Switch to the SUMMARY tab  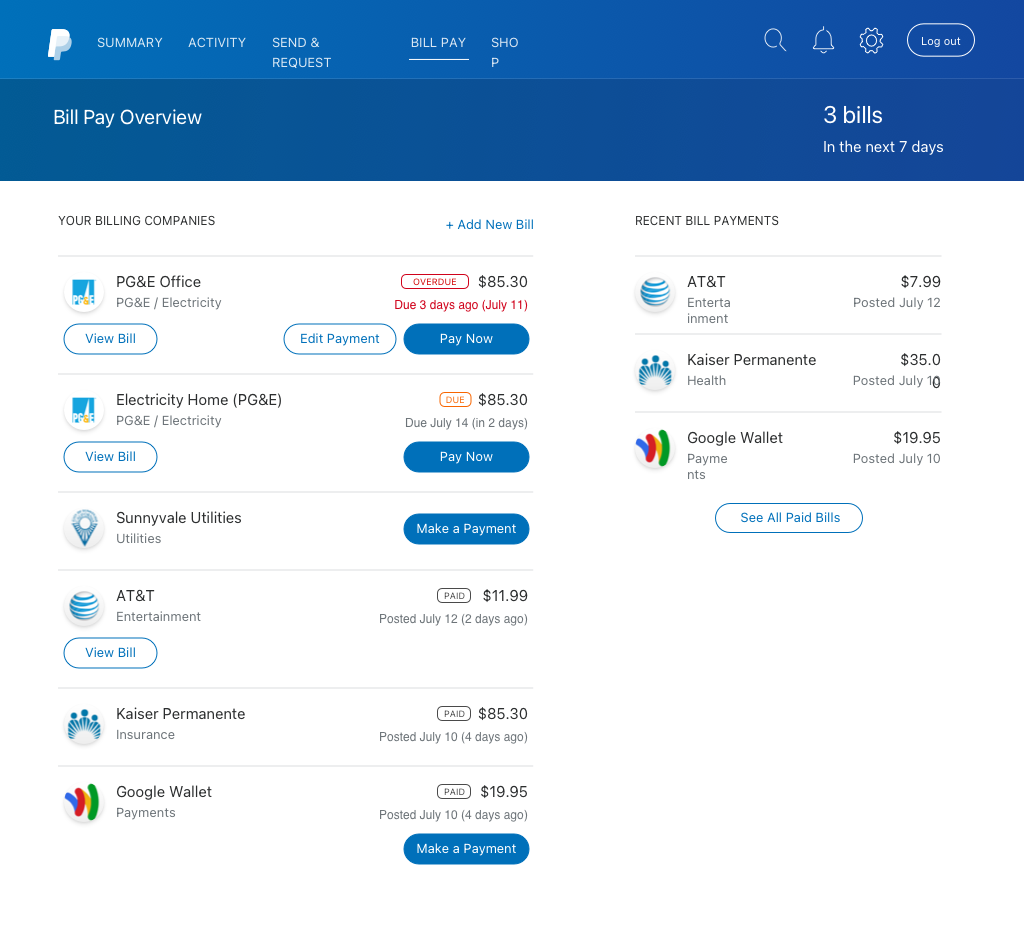point(129,42)
